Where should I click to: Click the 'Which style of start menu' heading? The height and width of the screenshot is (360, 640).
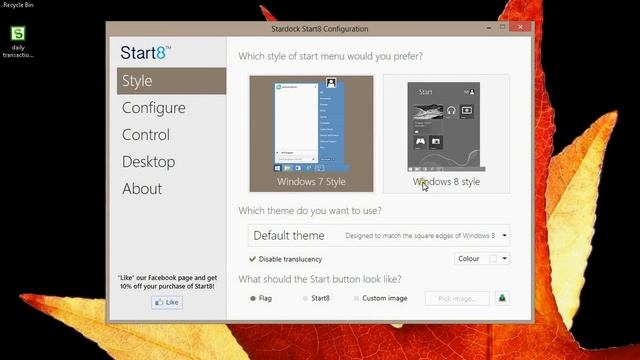click(331, 56)
